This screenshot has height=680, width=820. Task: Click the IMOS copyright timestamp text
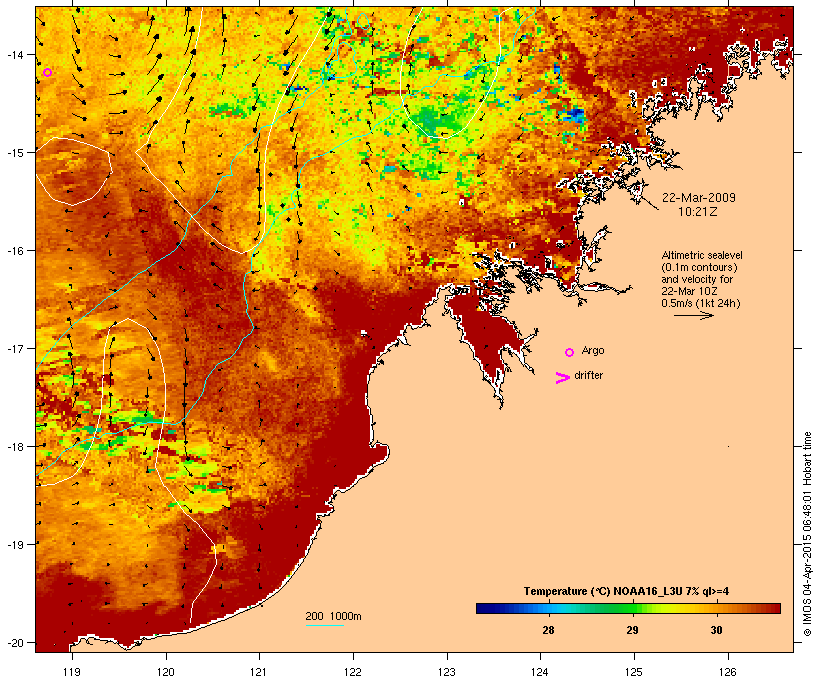point(807,534)
